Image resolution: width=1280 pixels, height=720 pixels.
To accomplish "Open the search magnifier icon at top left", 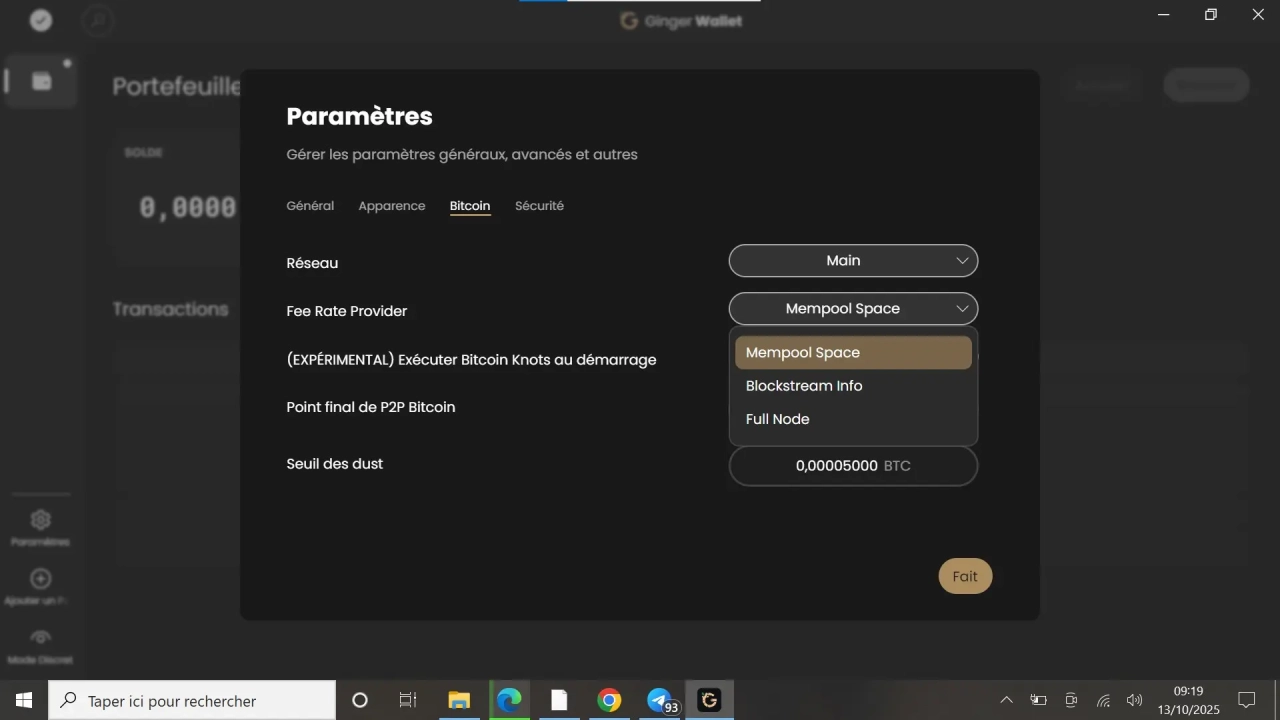I will tap(97, 20).
